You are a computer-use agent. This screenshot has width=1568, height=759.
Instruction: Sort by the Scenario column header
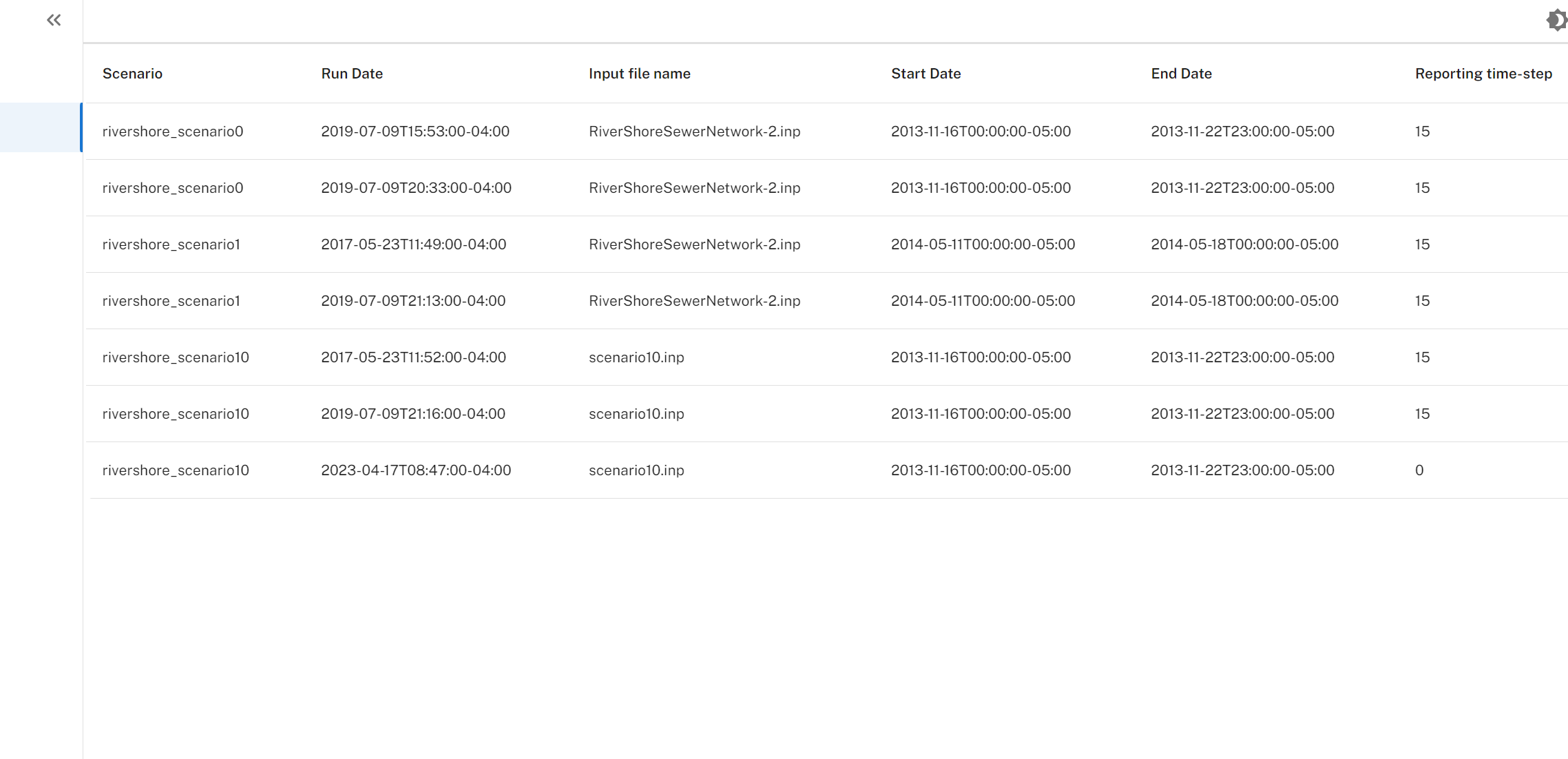click(132, 74)
